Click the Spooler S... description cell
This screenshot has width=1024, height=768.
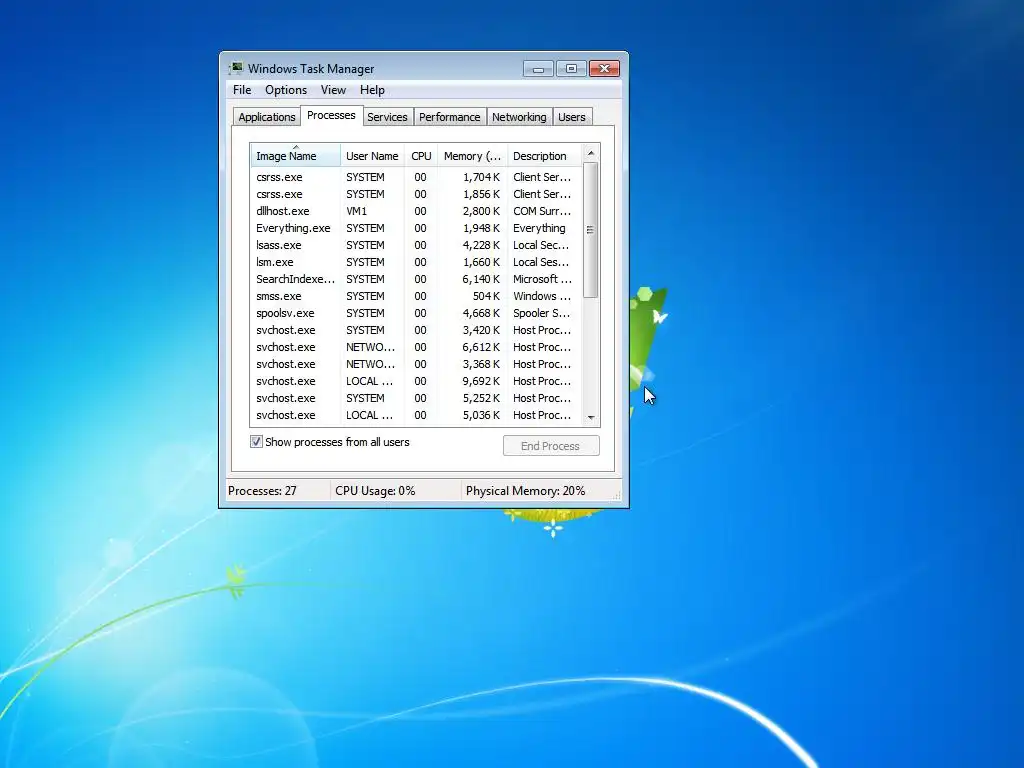[541, 313]
